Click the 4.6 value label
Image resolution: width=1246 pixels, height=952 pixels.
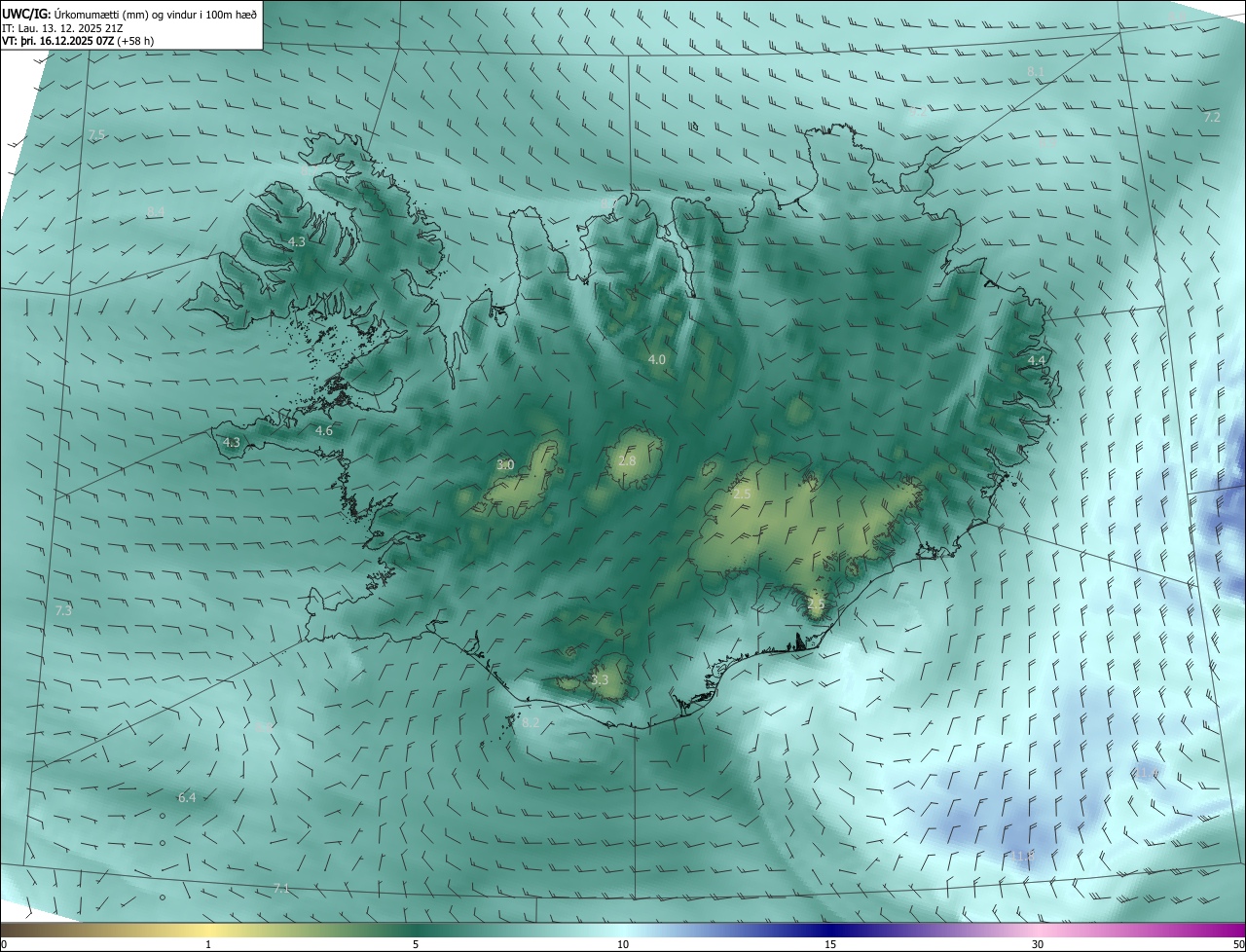pos(324,430)
